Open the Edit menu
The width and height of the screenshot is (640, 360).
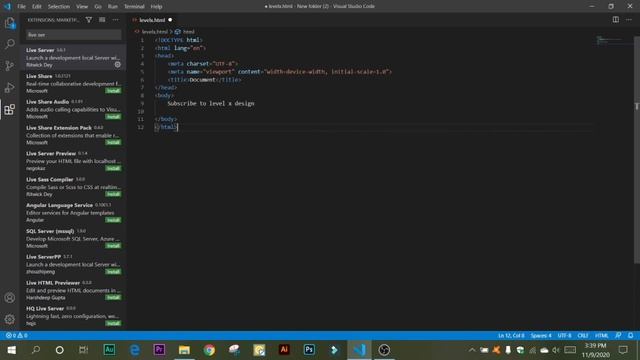pyautogui.click(x=37, y=7)
